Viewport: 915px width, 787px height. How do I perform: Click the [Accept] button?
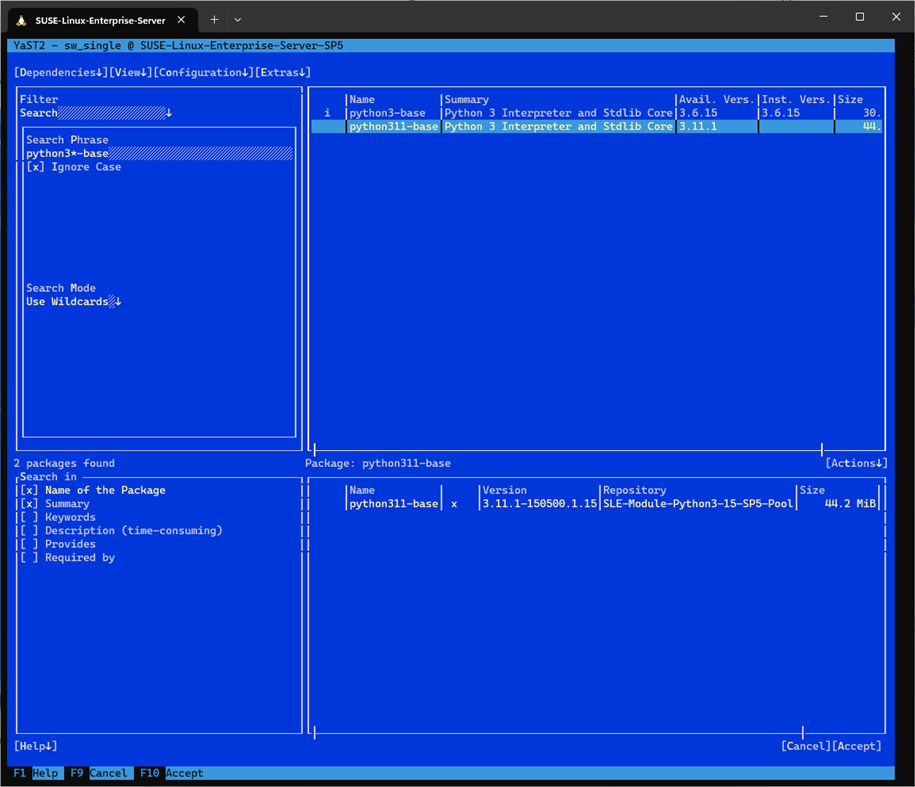click(x=857, y=746)
